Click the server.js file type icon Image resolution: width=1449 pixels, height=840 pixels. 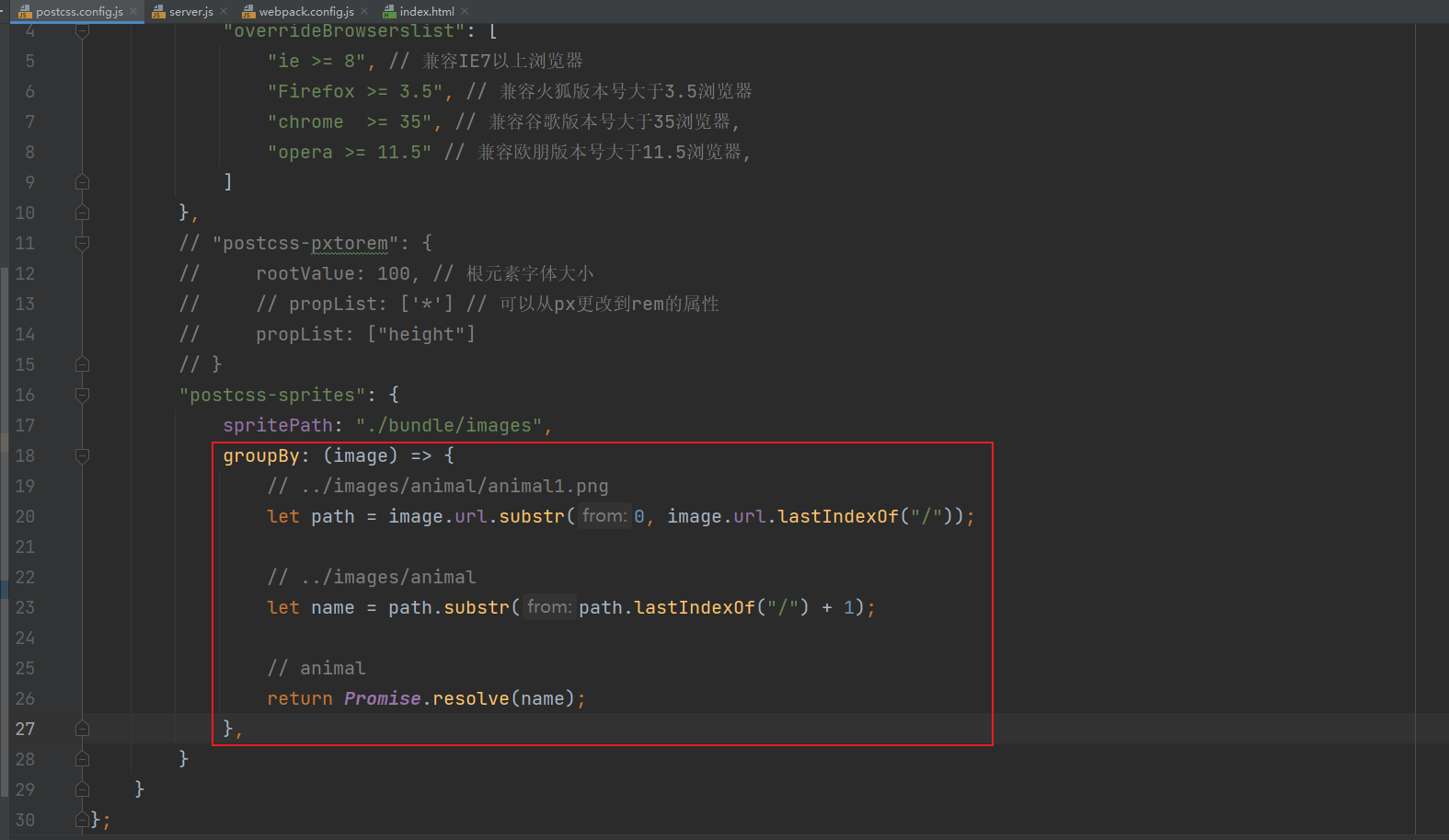click(158, 12)
